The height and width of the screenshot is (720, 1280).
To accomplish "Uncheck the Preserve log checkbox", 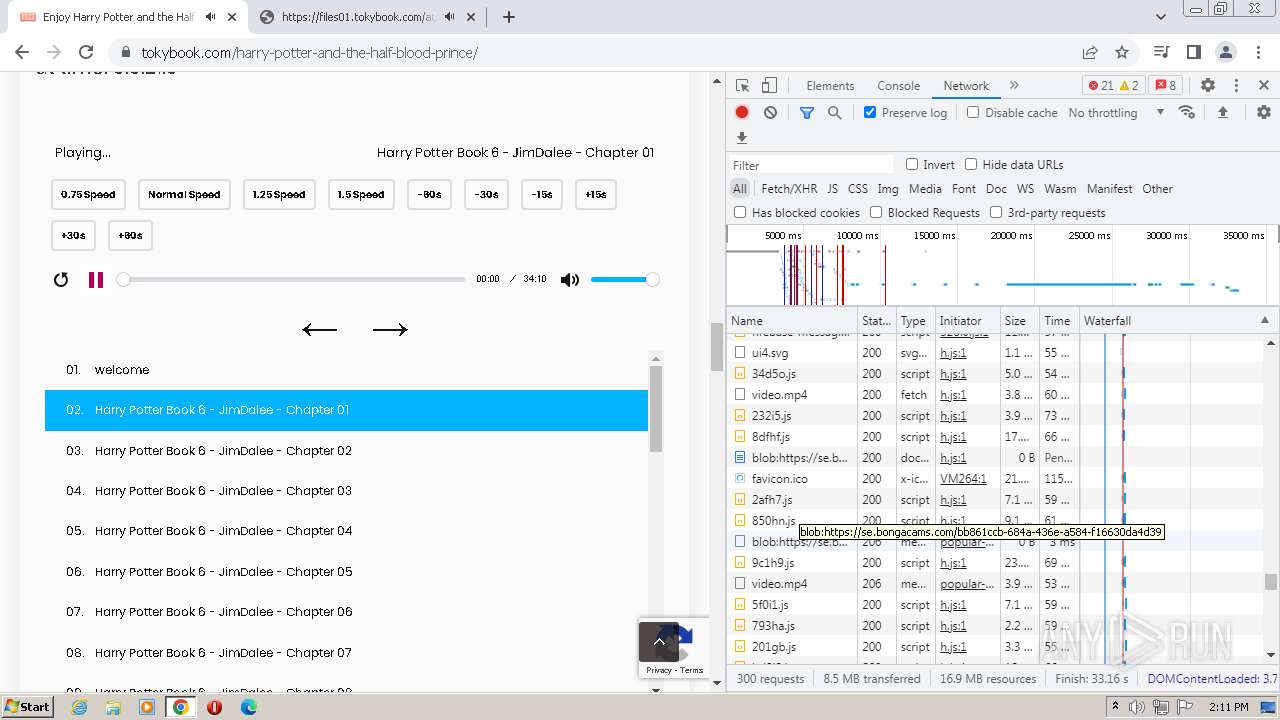I will point(870,112).
